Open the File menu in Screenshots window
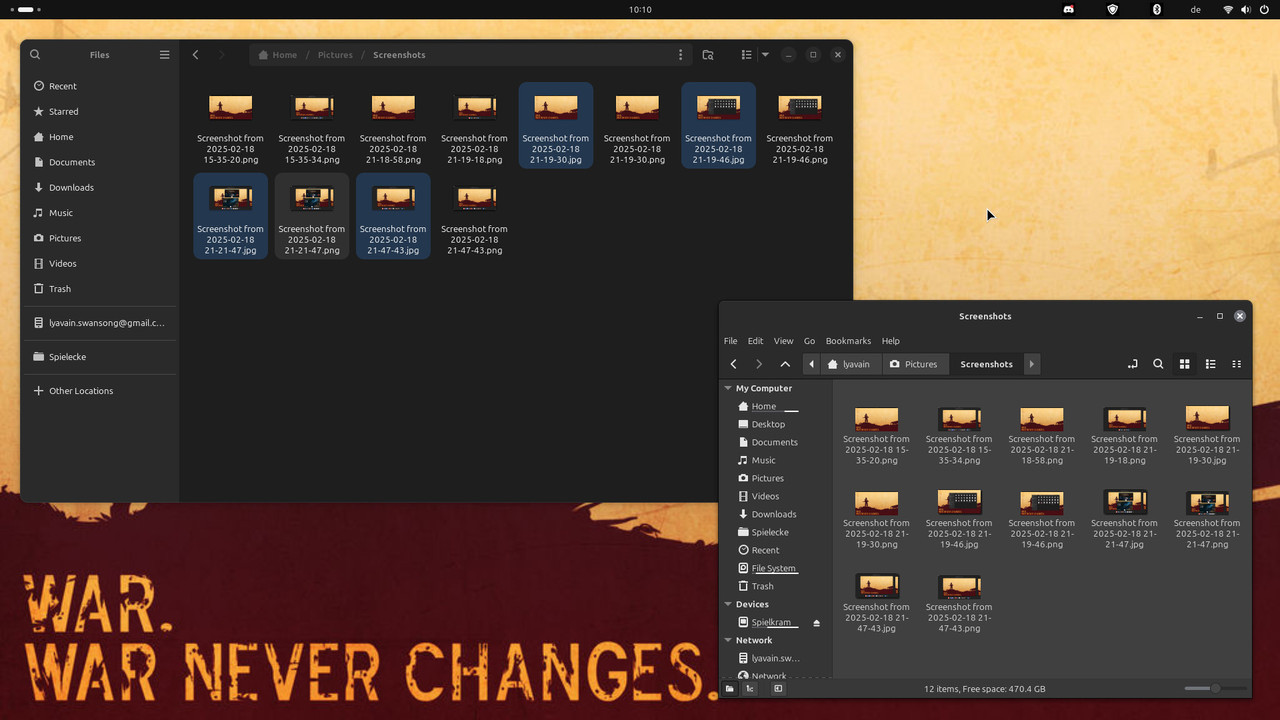This screenshot has width=1280, height=720. (730, 341)
